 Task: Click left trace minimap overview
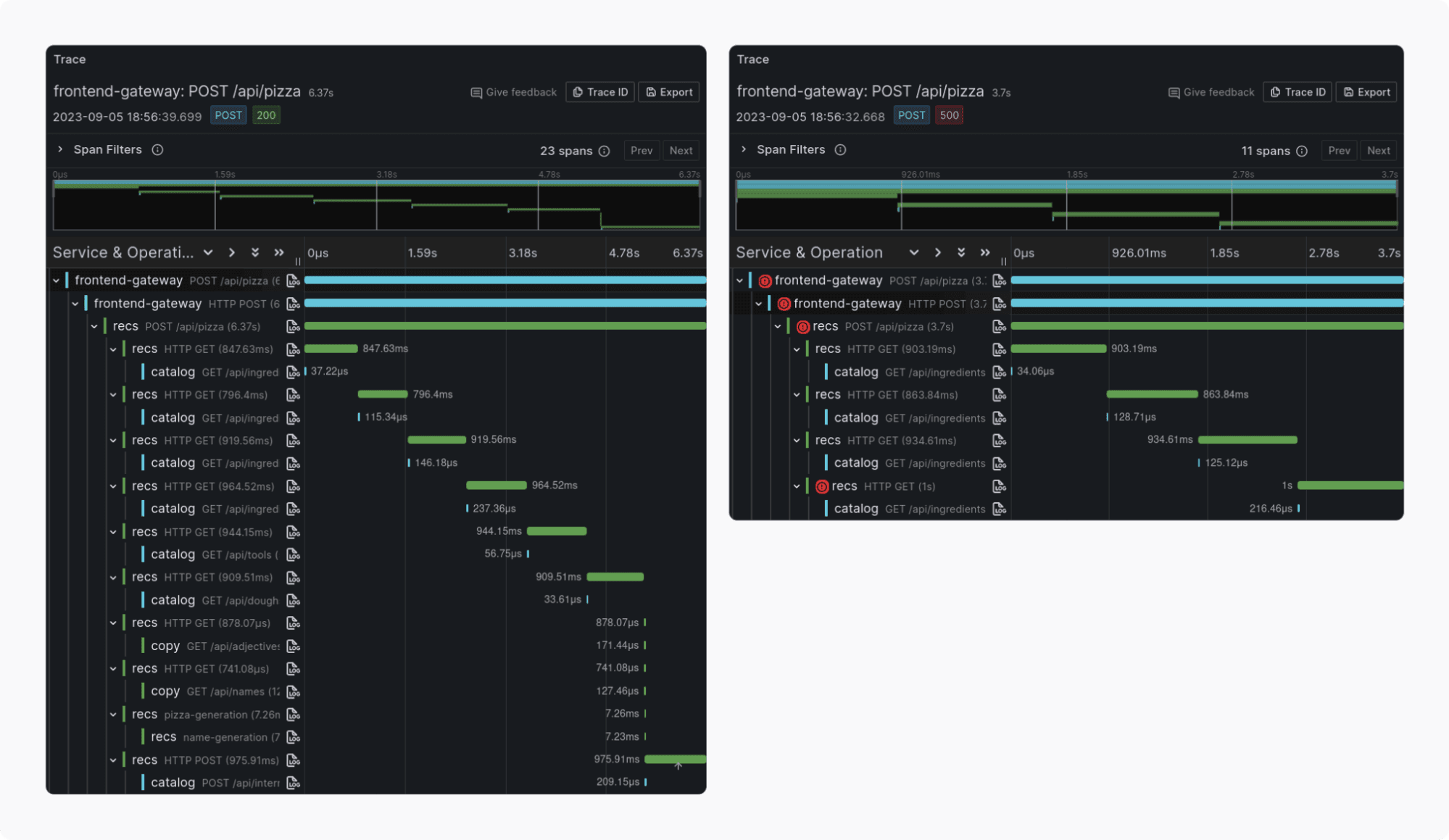(376, 205)
